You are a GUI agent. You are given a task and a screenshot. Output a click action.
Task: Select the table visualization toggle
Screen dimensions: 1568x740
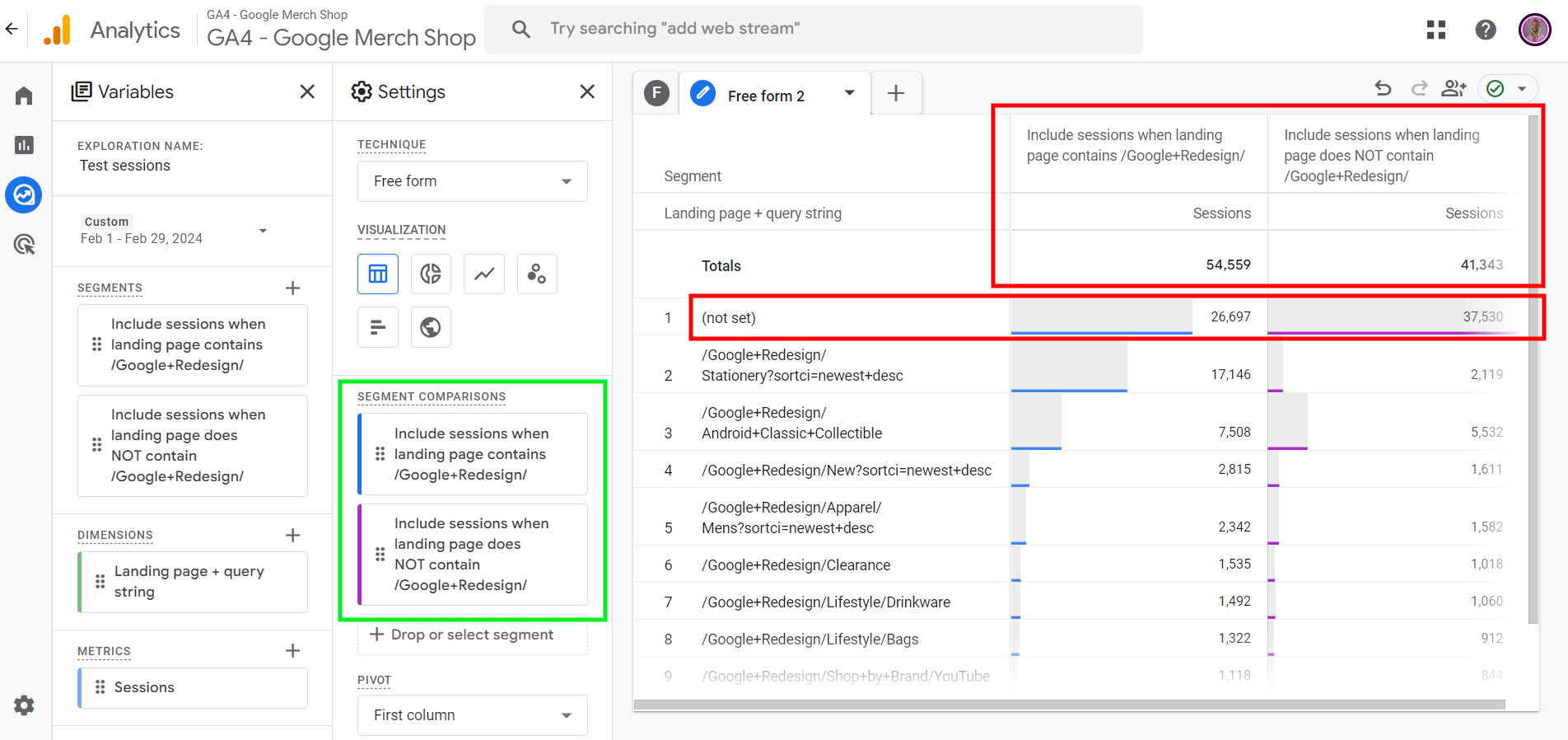(x=378, y=274)
